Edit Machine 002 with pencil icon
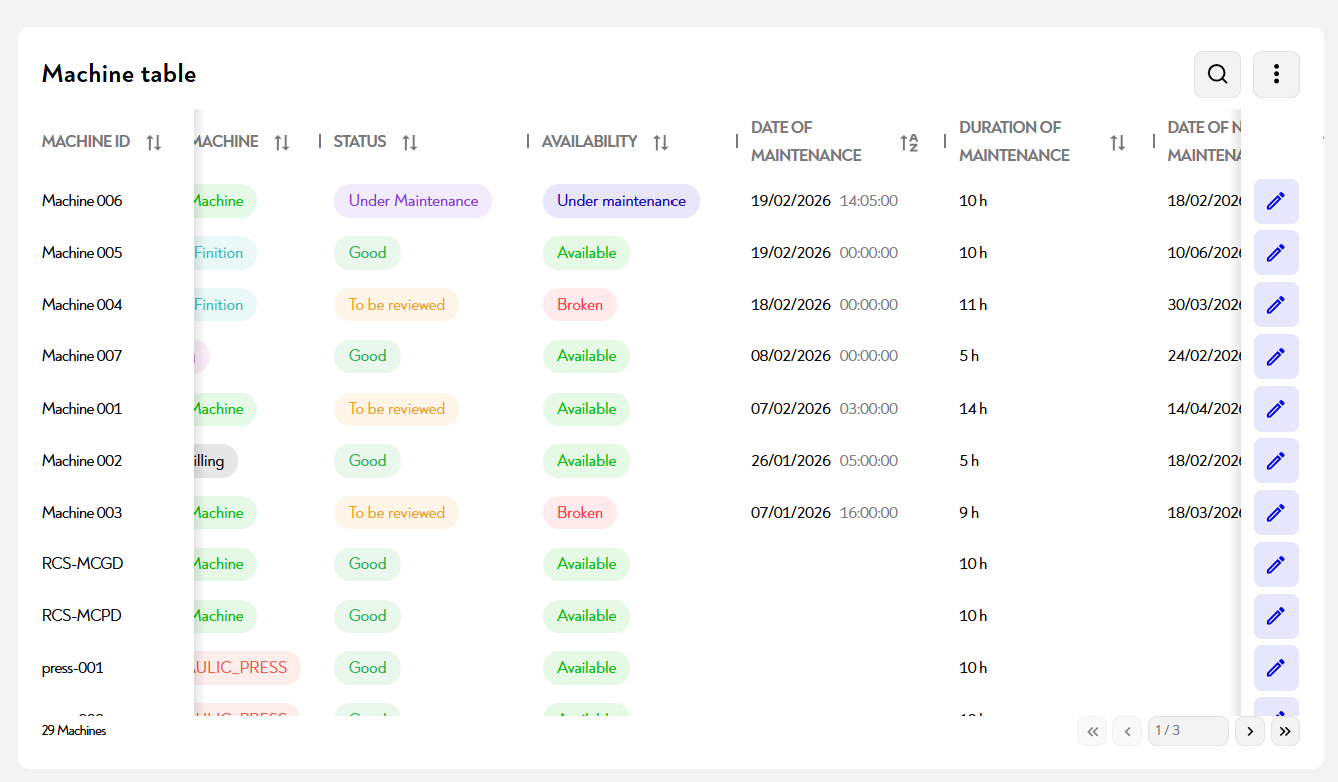Screen dimensions: 1338x782 coord(1276,461)
